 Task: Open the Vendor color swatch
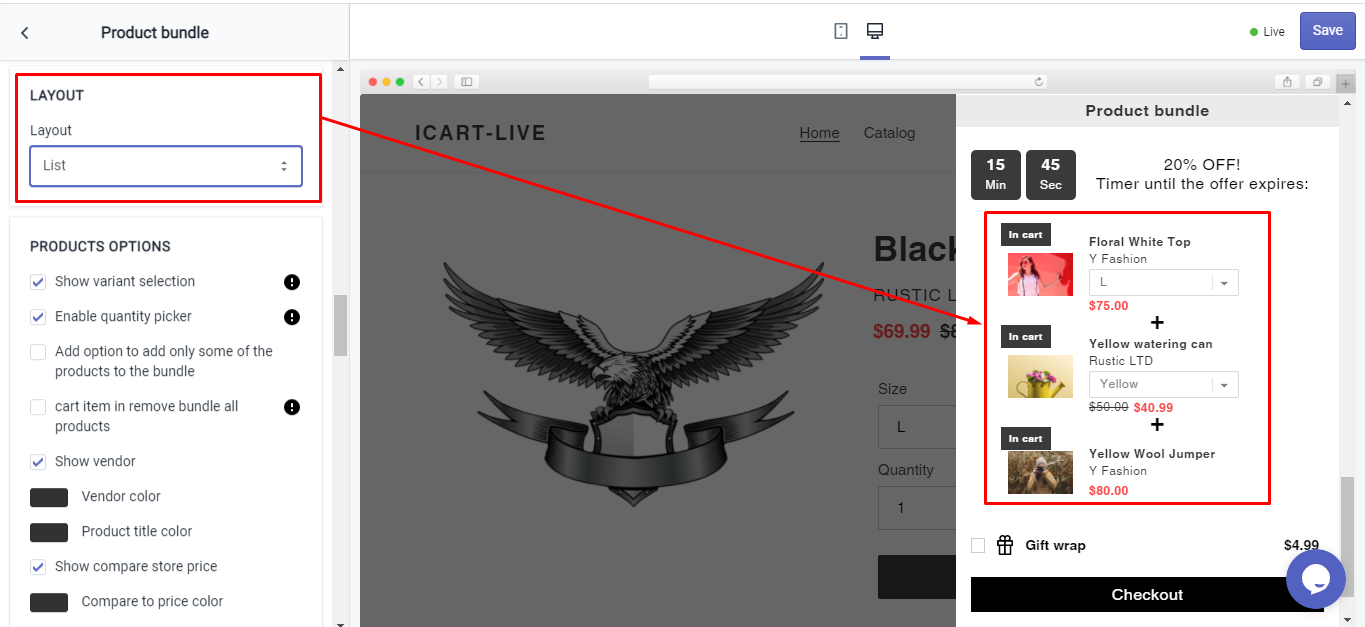click(x=49, y=497)
